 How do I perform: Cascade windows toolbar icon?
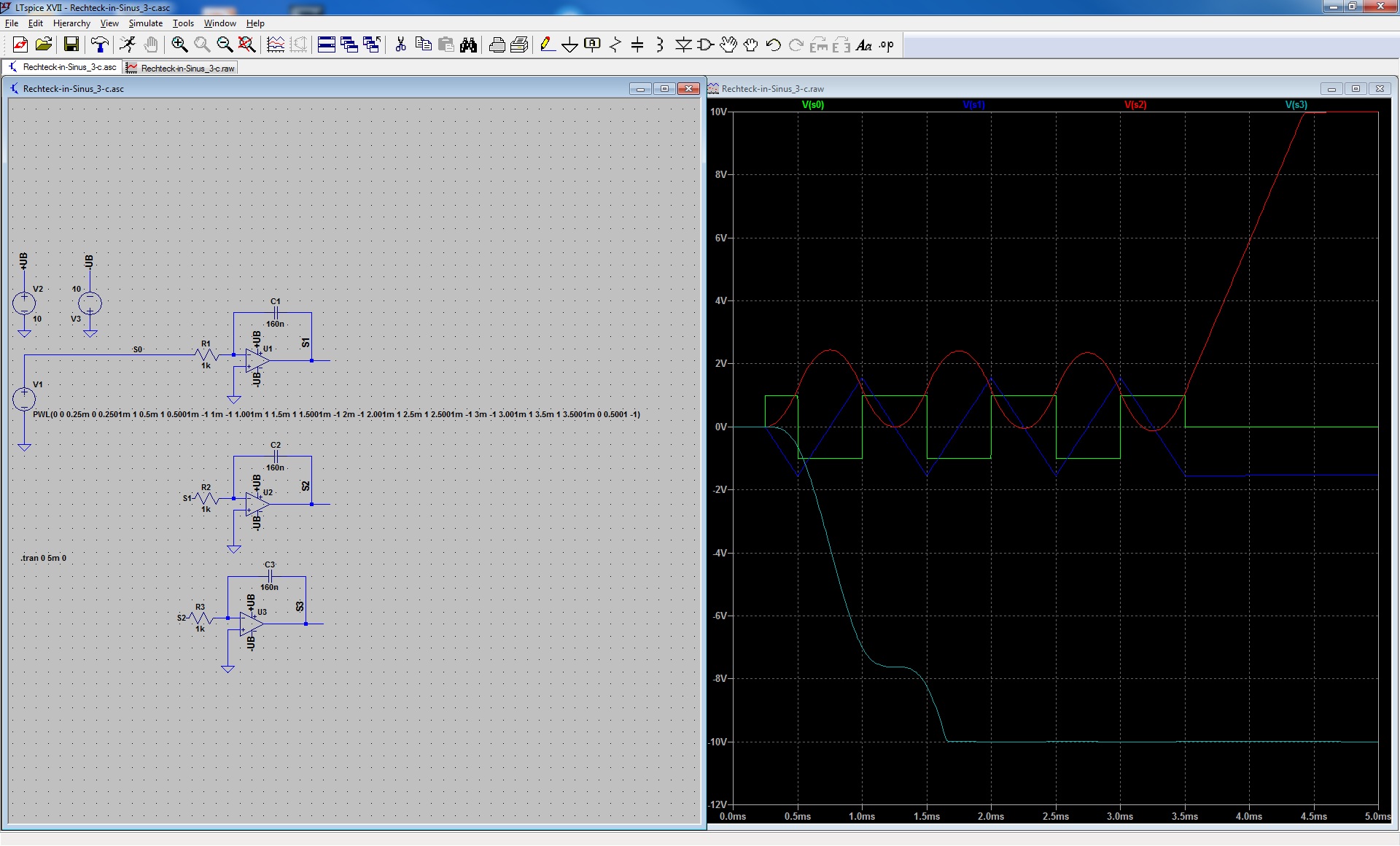[349, 45]
